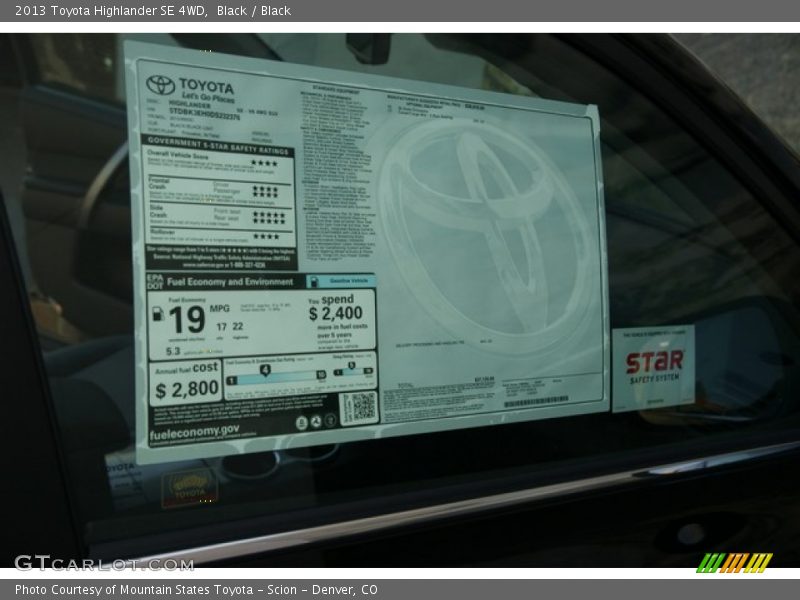Select the Rollover four-star rating

(265, 237)
